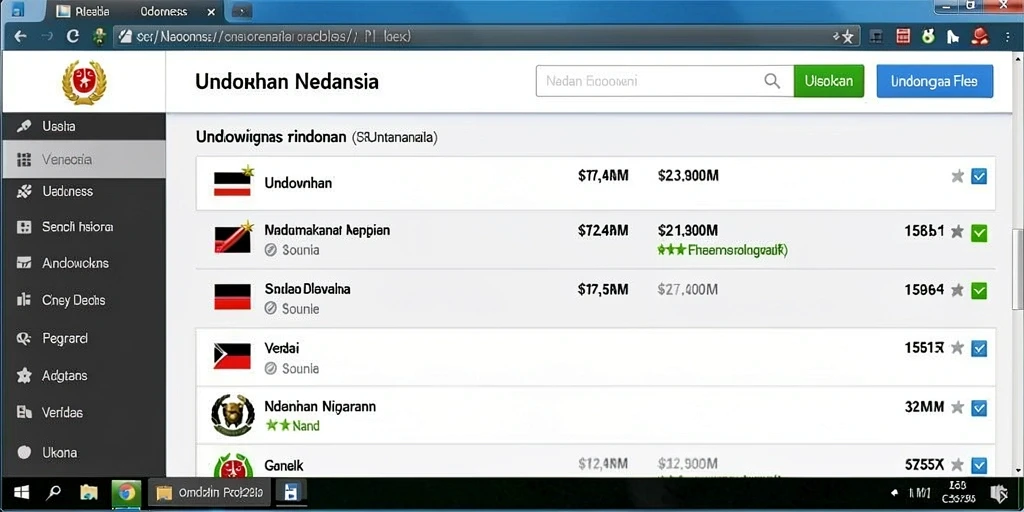Click the $21,300M value

pos(688,231)
